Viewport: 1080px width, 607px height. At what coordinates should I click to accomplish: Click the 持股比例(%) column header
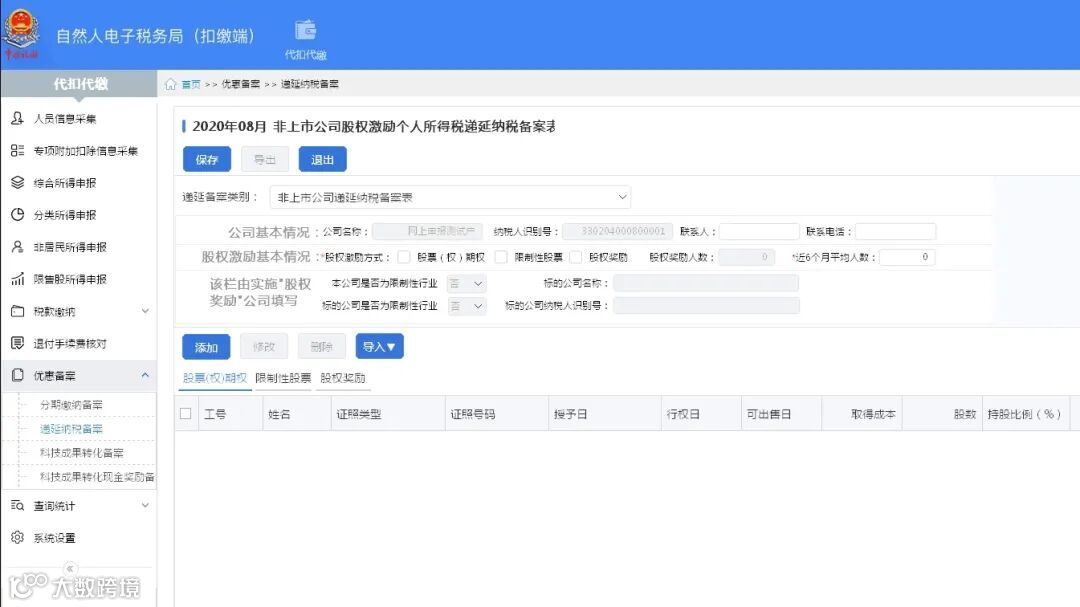coord(1024,414)
